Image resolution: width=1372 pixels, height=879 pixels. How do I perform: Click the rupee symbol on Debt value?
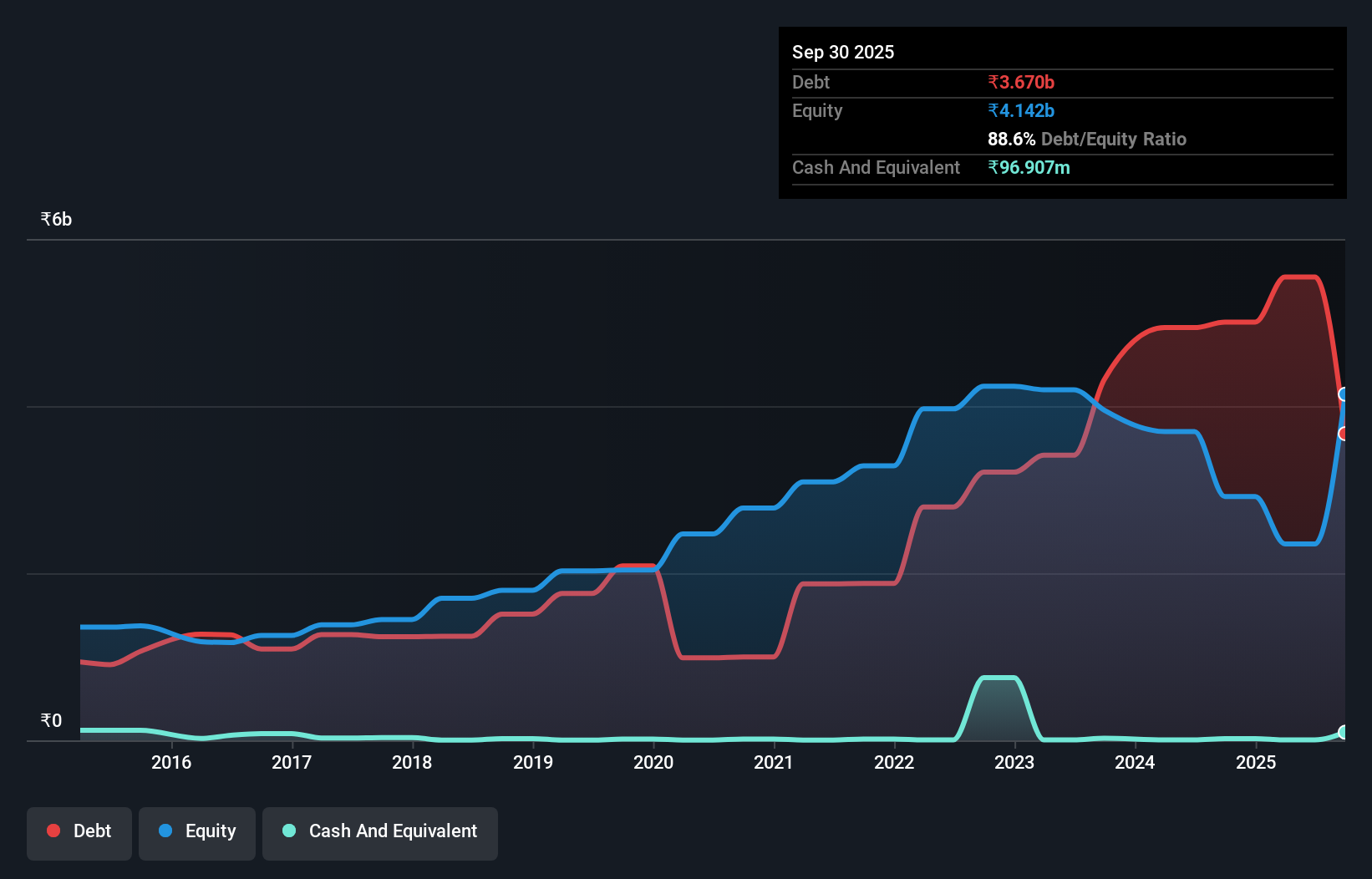pos(993,82)
